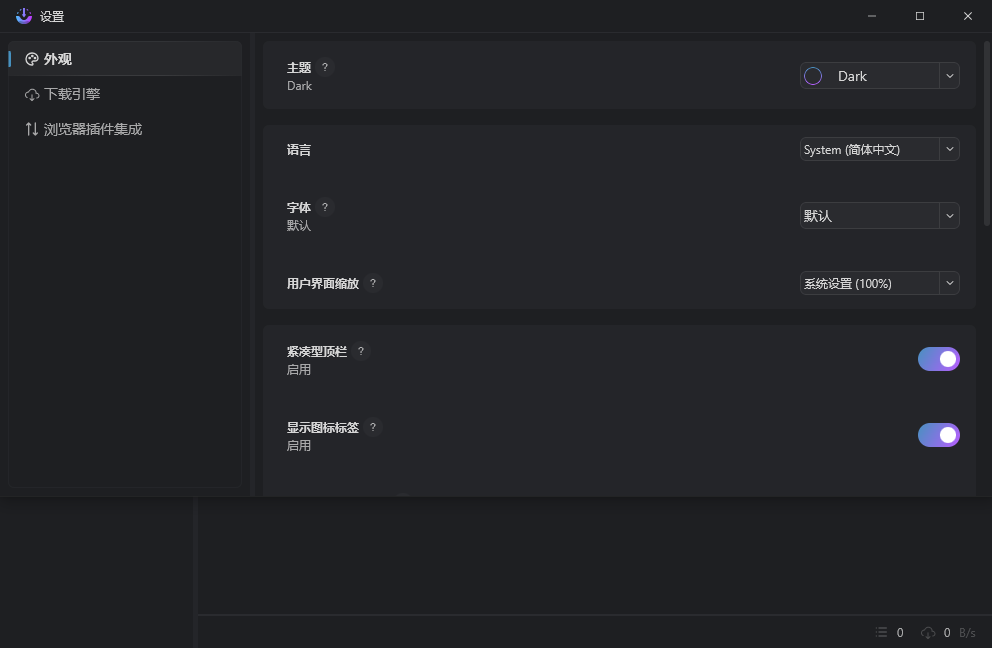992x648 pixels.
Task: Click the Motrix logo in the title bar
Action: (22, 16)
